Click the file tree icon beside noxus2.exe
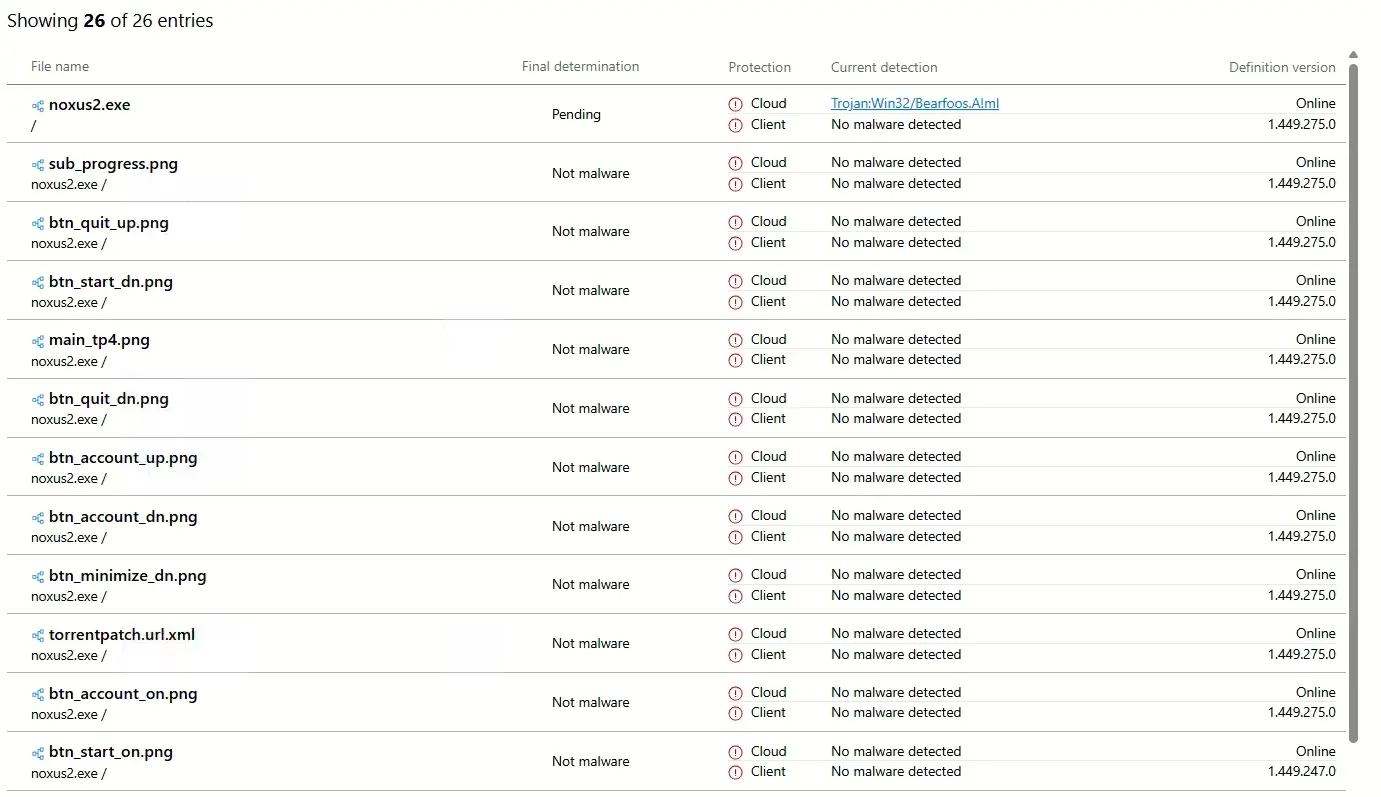 pos(38,105)
